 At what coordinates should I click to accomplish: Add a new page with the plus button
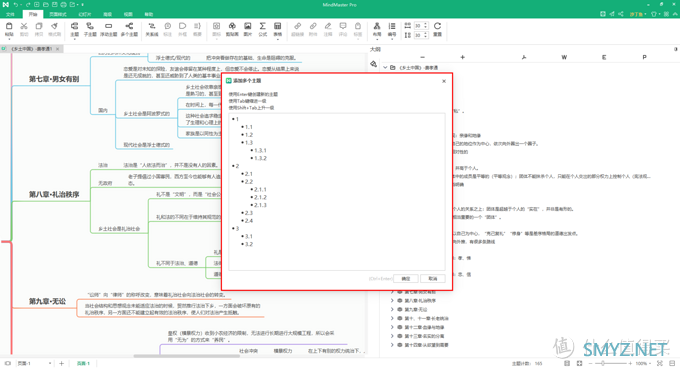click(x=61, y=363)
